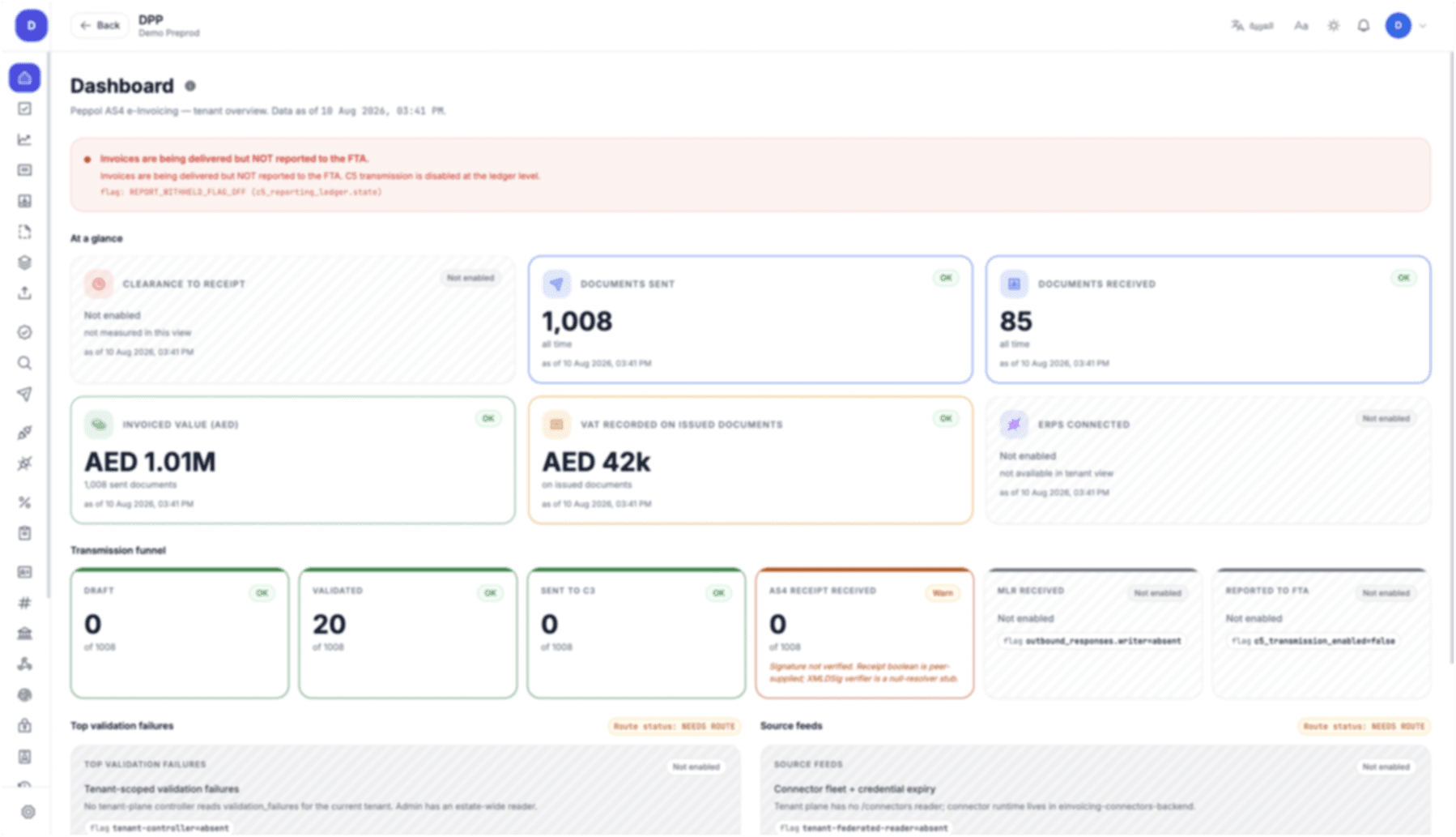
Task: Click the '85' documents received value
Action: (x=1015, y=322)
